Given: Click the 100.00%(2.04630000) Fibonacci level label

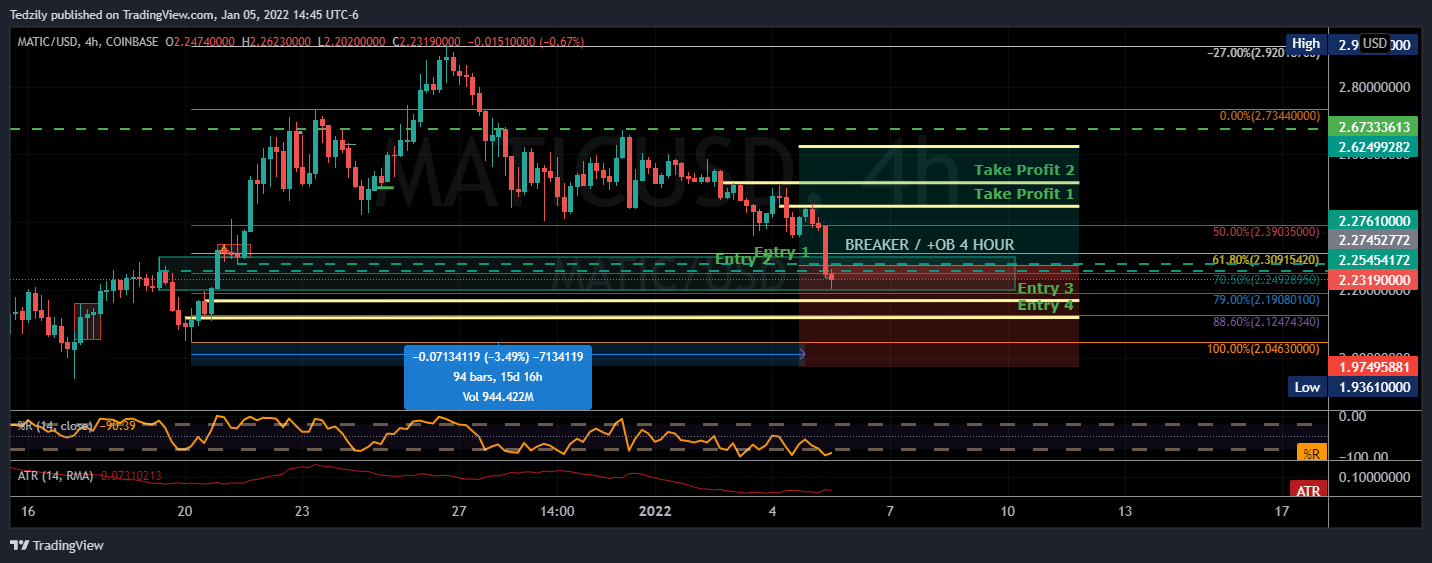Looking at the screenshot, I should click(x=1263, y=348).
